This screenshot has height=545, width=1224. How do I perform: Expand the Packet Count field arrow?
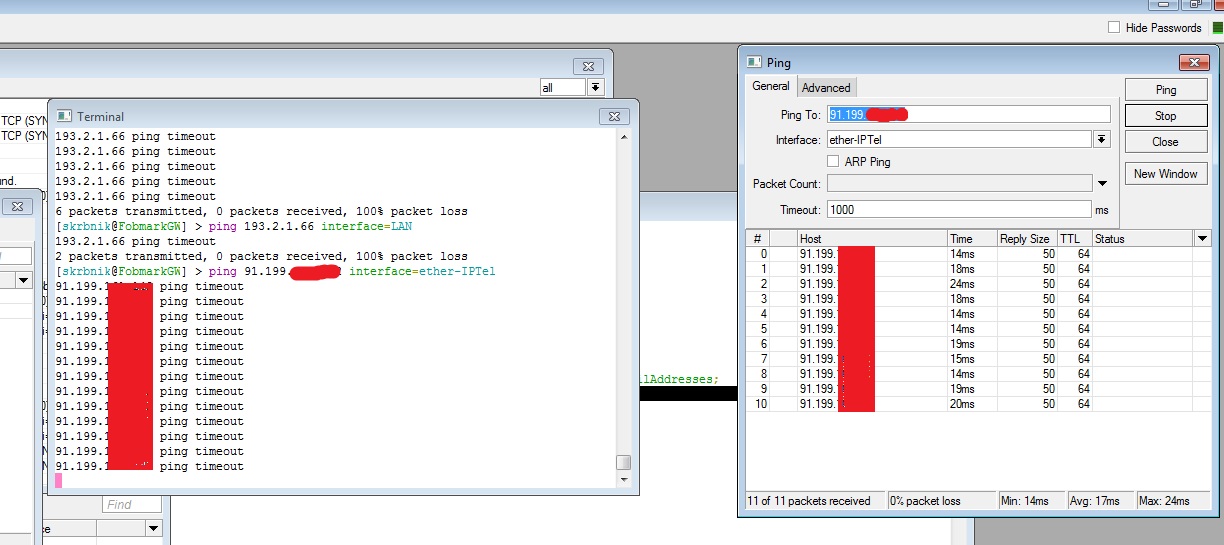[x=1102, y=184]
